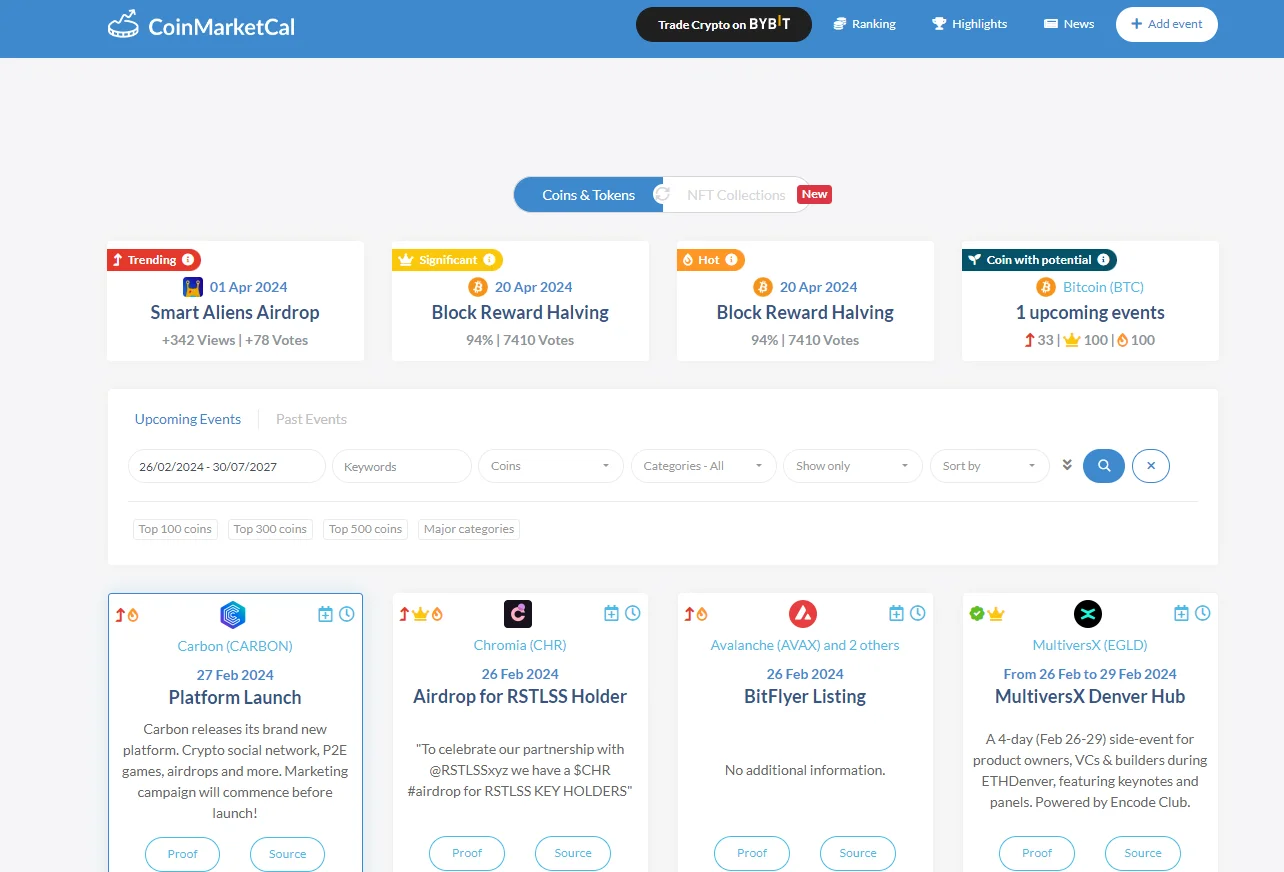Click Proof button on MultiversX card
1284x872 pixels.
1037,853
